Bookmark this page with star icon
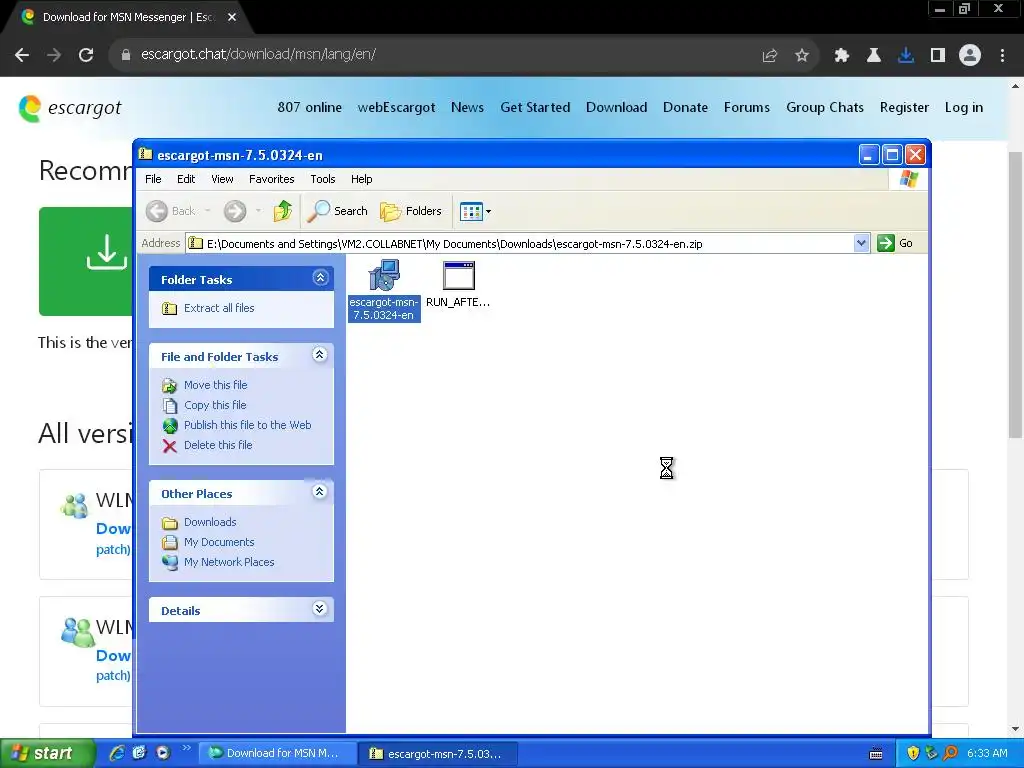This screenshot has height=768, width=1024. (802, 55)
